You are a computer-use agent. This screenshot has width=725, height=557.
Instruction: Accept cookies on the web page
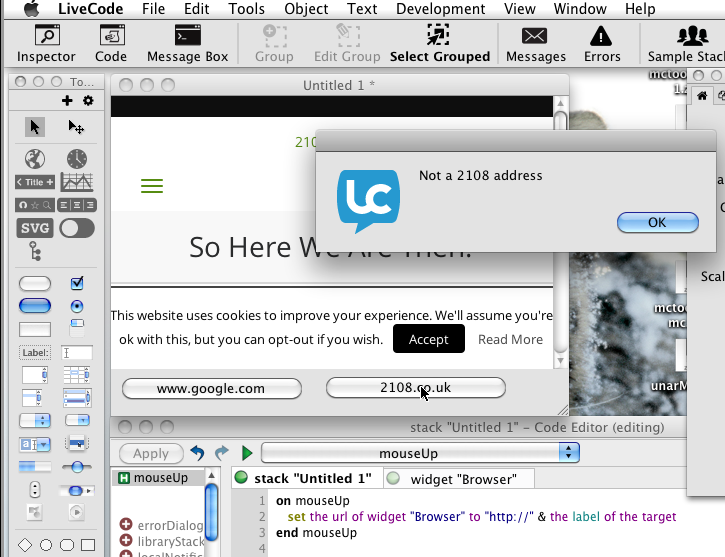pos(429,339)
